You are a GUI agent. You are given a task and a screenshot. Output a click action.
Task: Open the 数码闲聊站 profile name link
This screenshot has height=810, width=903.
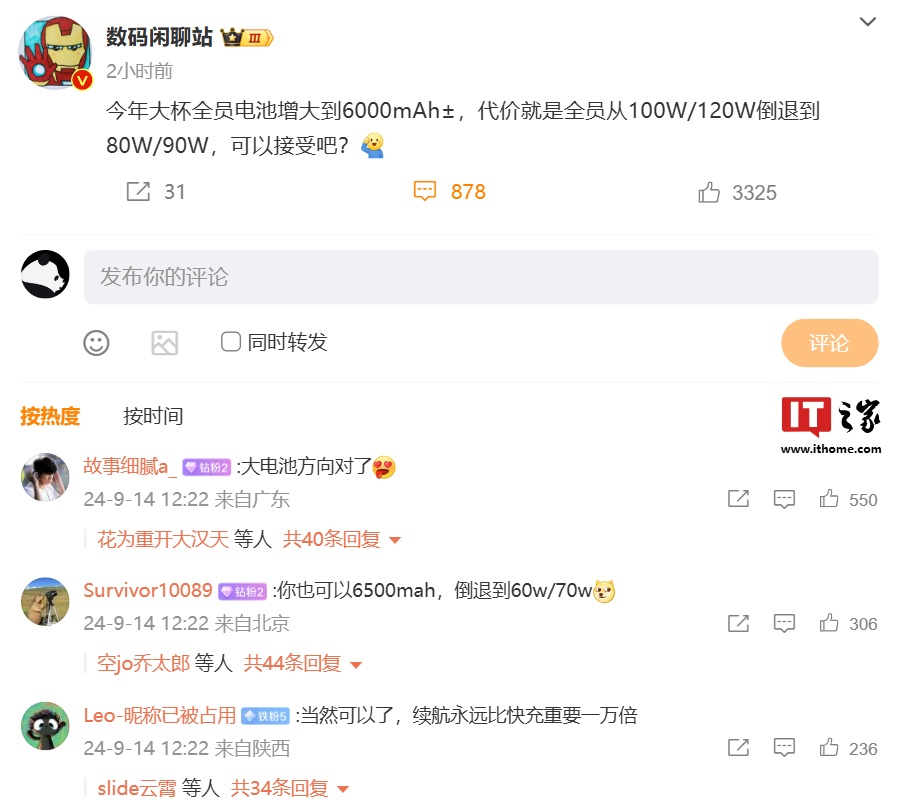(160, 37)
